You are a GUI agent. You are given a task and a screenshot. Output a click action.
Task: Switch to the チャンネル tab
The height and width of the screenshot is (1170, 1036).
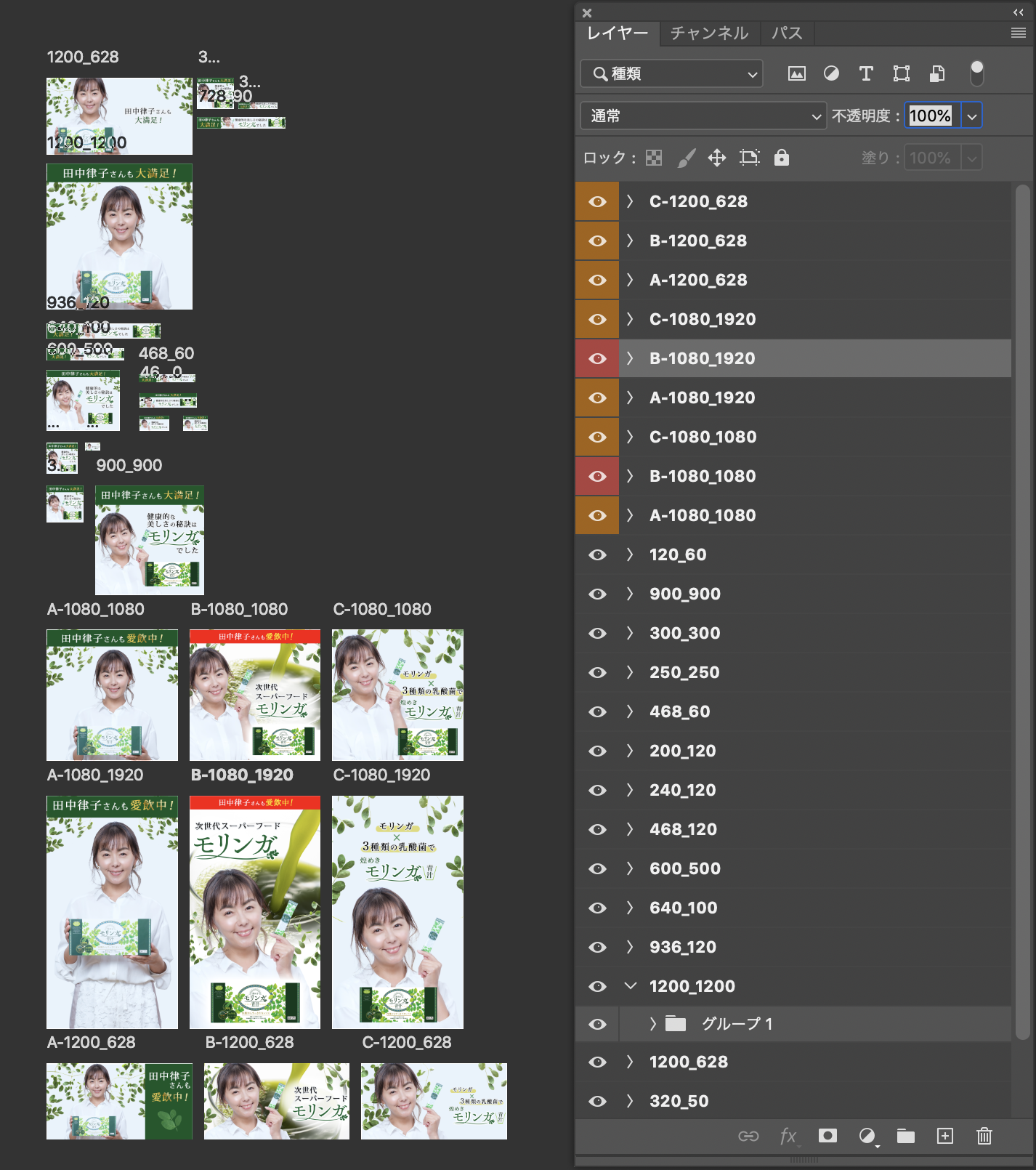(x=709, y=33)
